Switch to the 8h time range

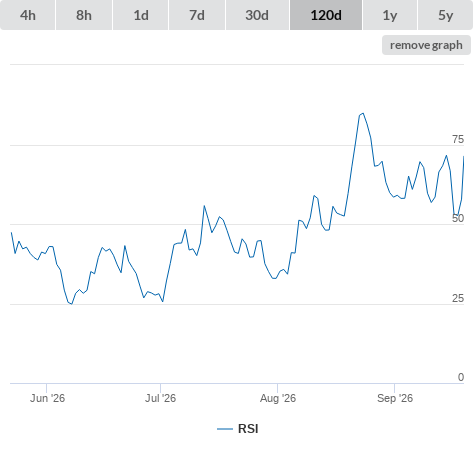(x=84, y=15)
